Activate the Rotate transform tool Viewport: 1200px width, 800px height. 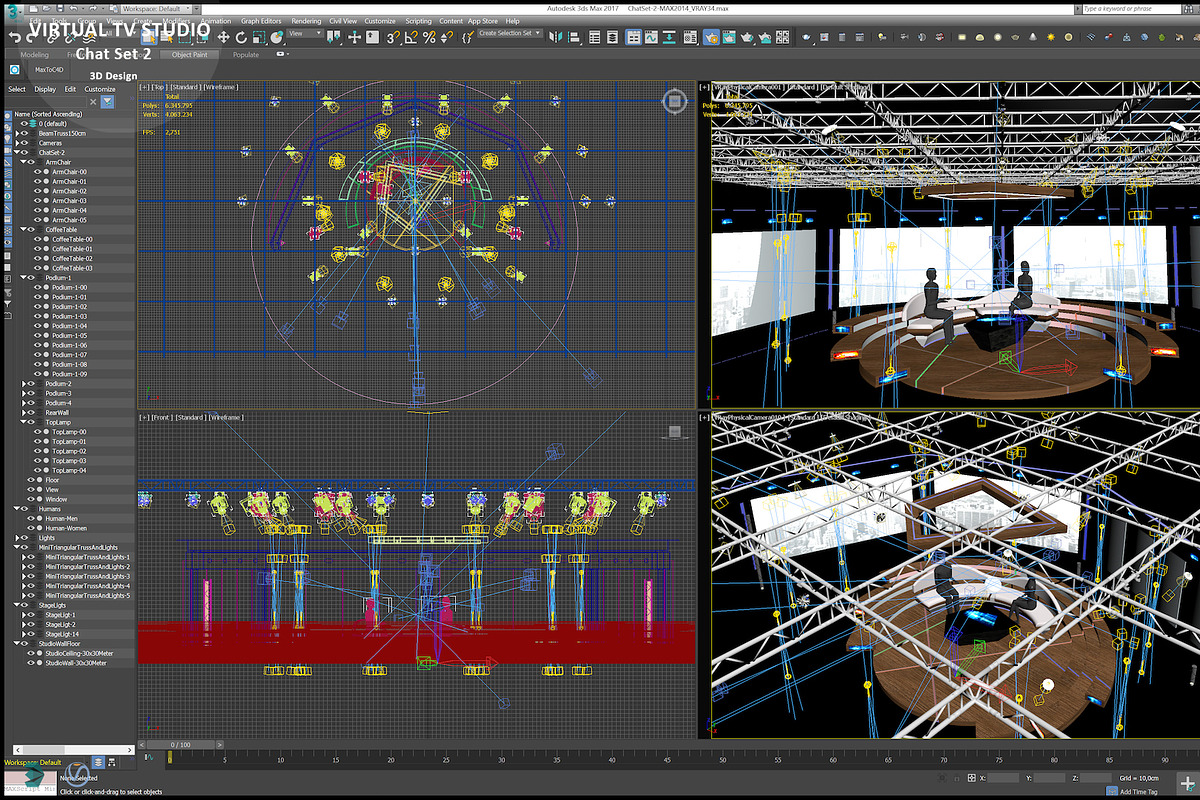pyautogui.click(x=241, y=37)
